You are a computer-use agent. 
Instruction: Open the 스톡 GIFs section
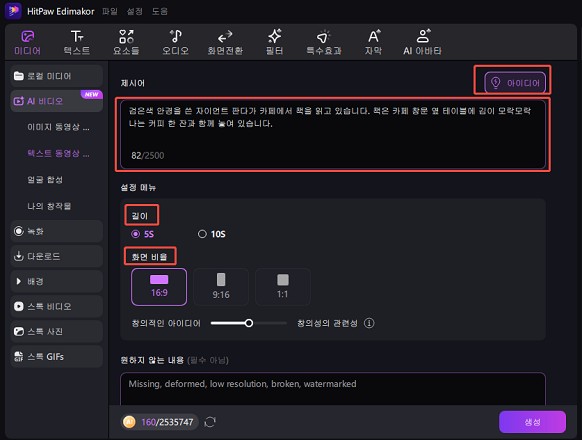coord(56,356)
